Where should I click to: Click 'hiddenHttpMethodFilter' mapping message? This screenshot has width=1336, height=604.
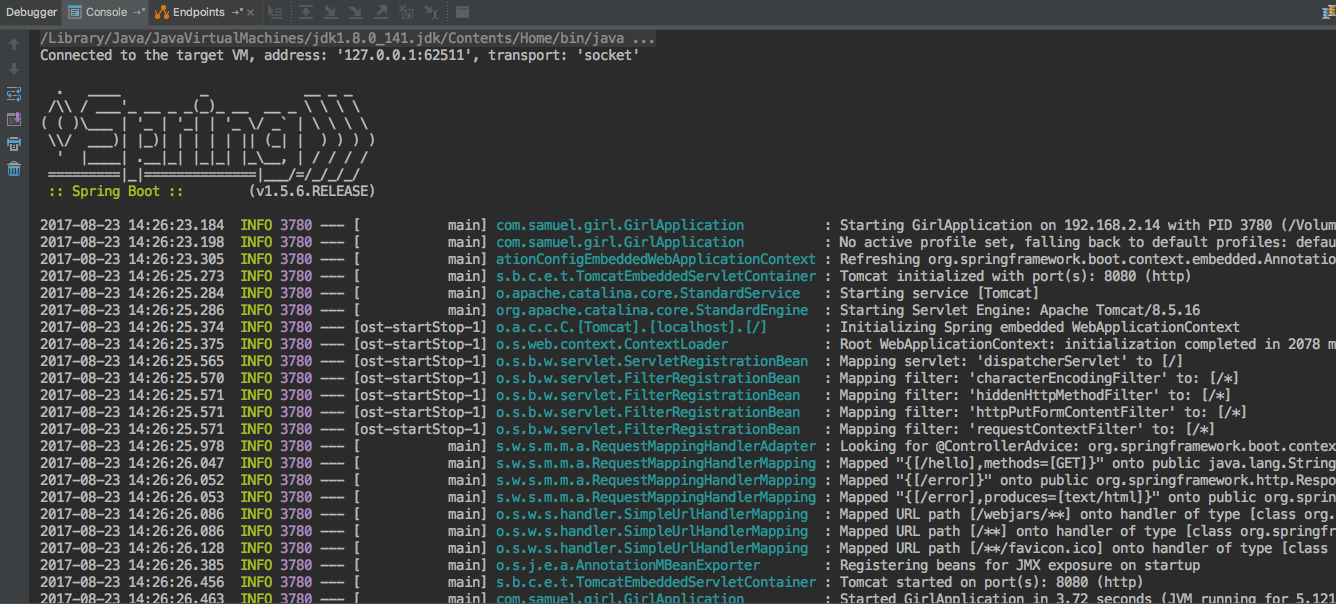[1036, 395]
